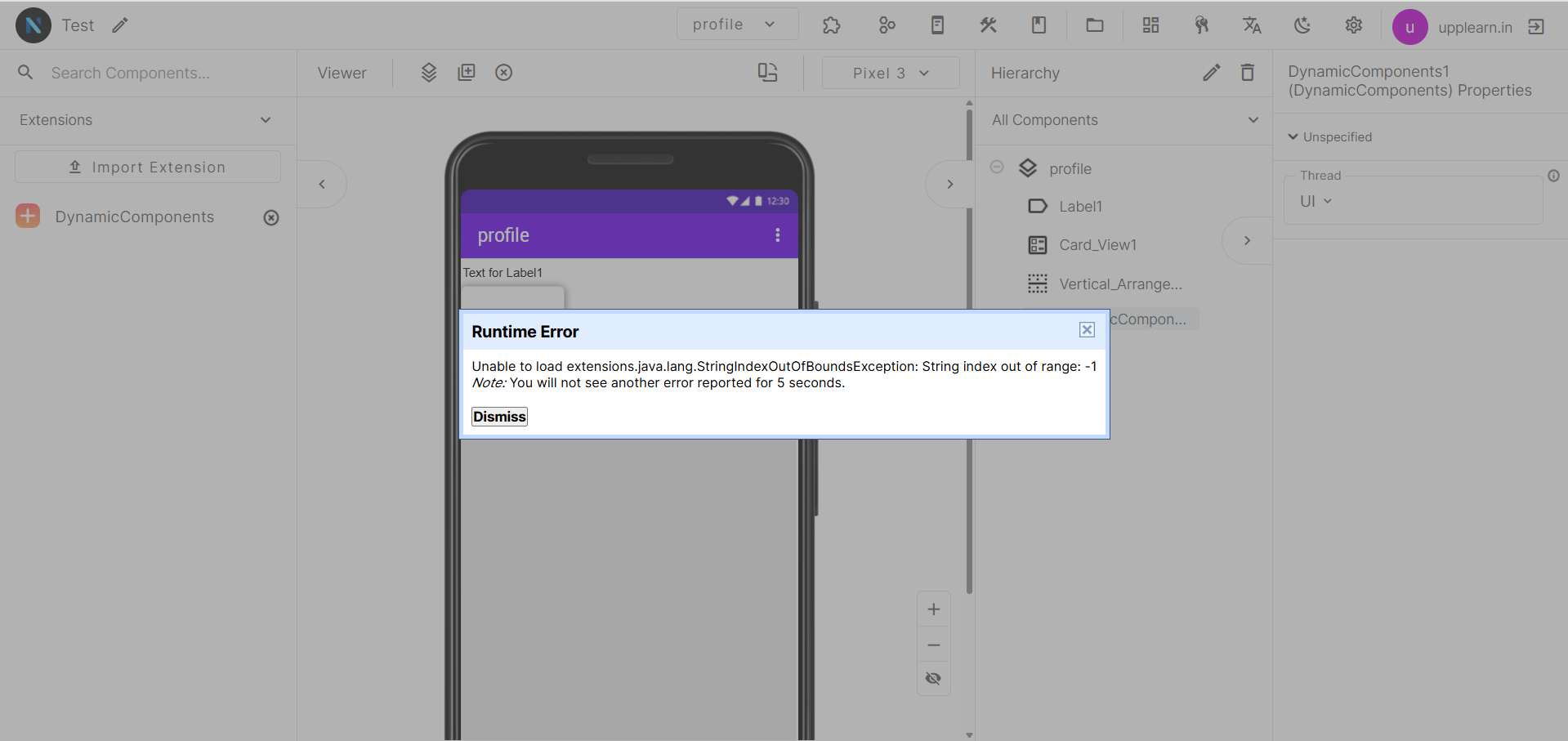The height and width of the screenshot is (741, 1568).
Task: Click the phone app's three-dot menu
Action: click(x=777, y=235)
